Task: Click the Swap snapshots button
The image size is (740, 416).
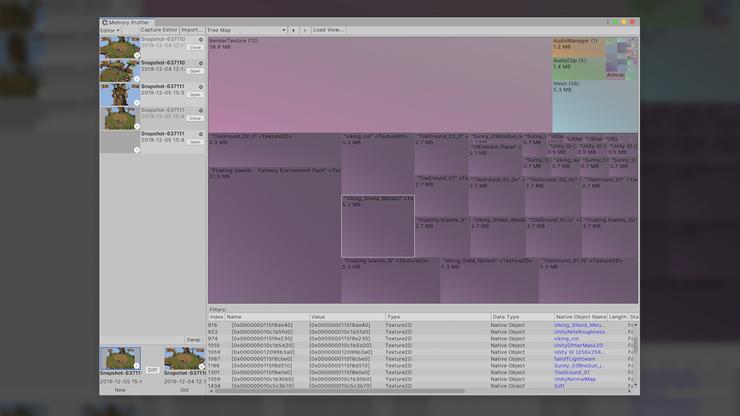Action: [193, 340]
